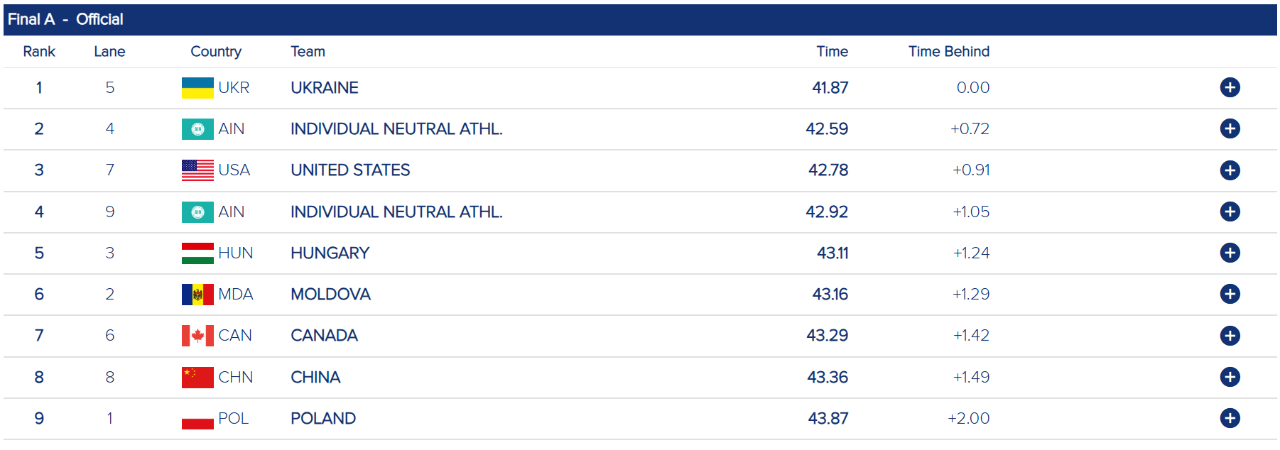
Task: Click the Ukraine flag icon
Action: [198, 88]
